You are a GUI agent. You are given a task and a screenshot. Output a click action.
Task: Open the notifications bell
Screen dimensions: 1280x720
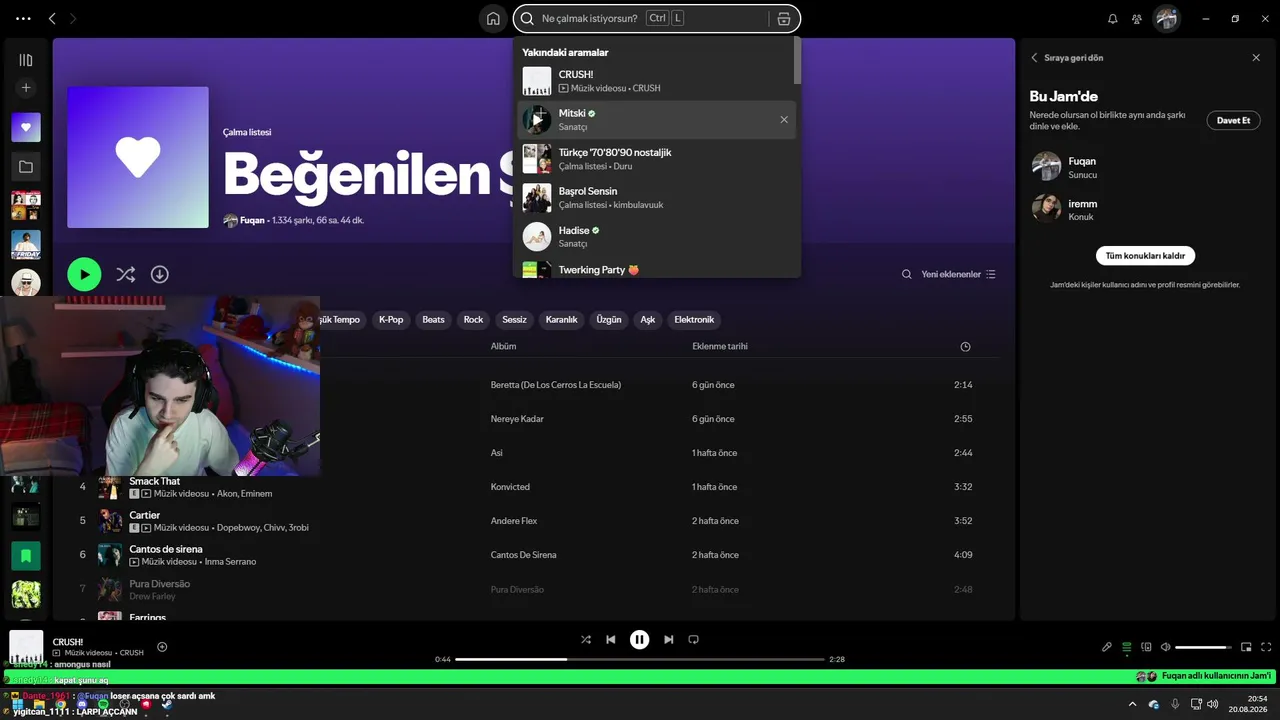click(x=1113, y=19)
